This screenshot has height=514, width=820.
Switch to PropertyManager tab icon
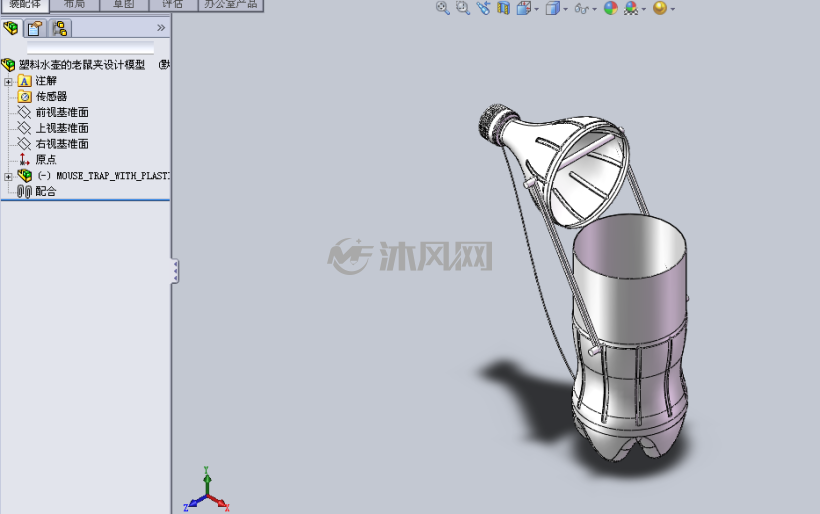pos(35,28)
